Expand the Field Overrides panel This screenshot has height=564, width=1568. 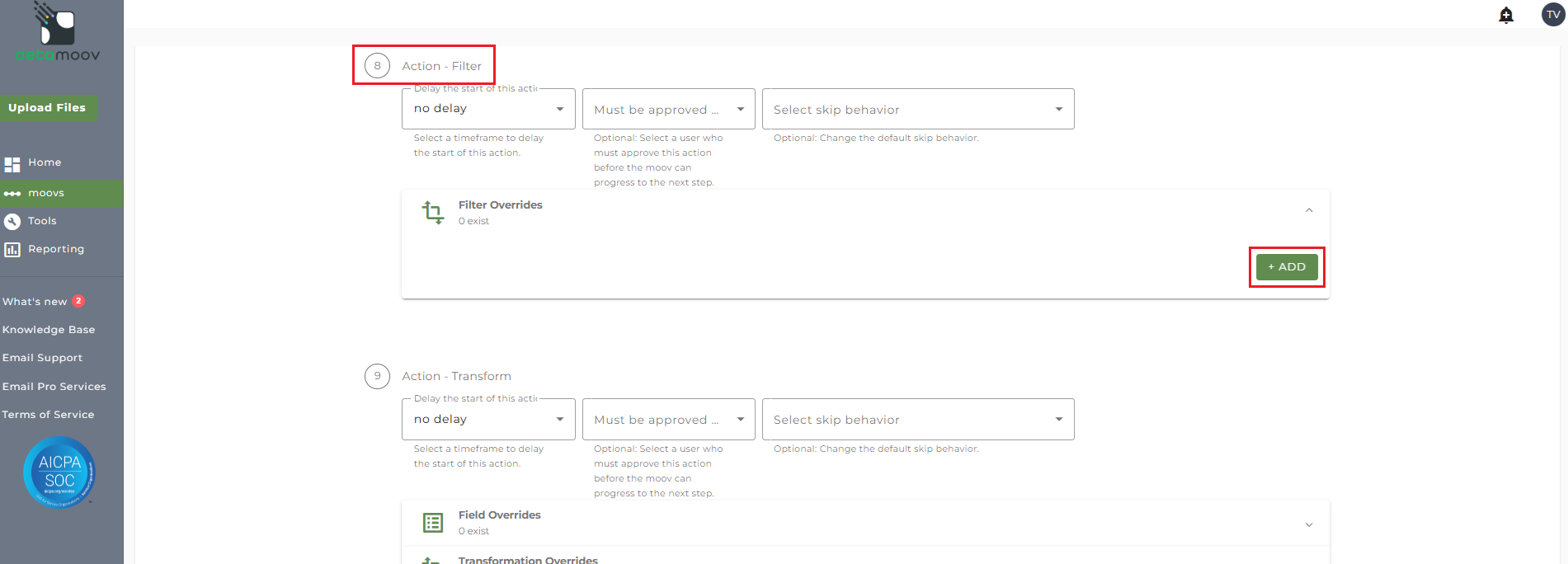click(x=1309, y=524)
